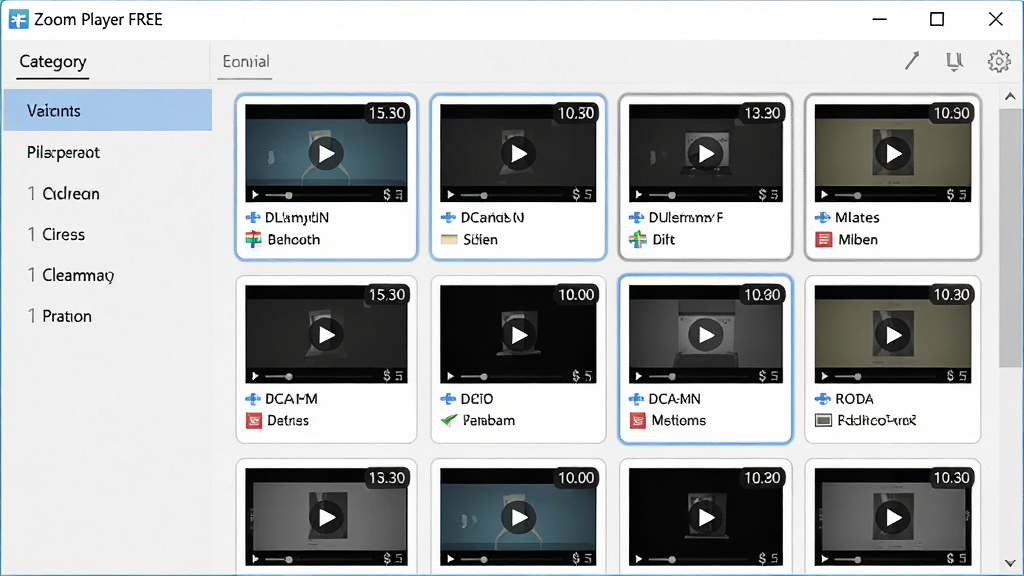This screenshot has width=1024, height=576.
Task: Click the bookmark icon next to settings gear
Action: tap(954, 61)
